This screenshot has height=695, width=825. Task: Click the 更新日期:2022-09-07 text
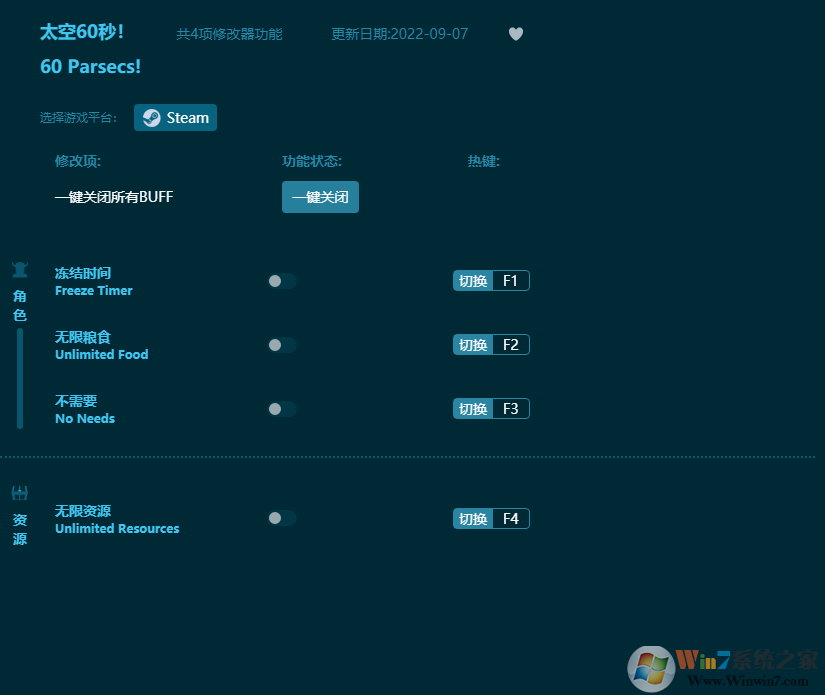click(x=399, y=34)
